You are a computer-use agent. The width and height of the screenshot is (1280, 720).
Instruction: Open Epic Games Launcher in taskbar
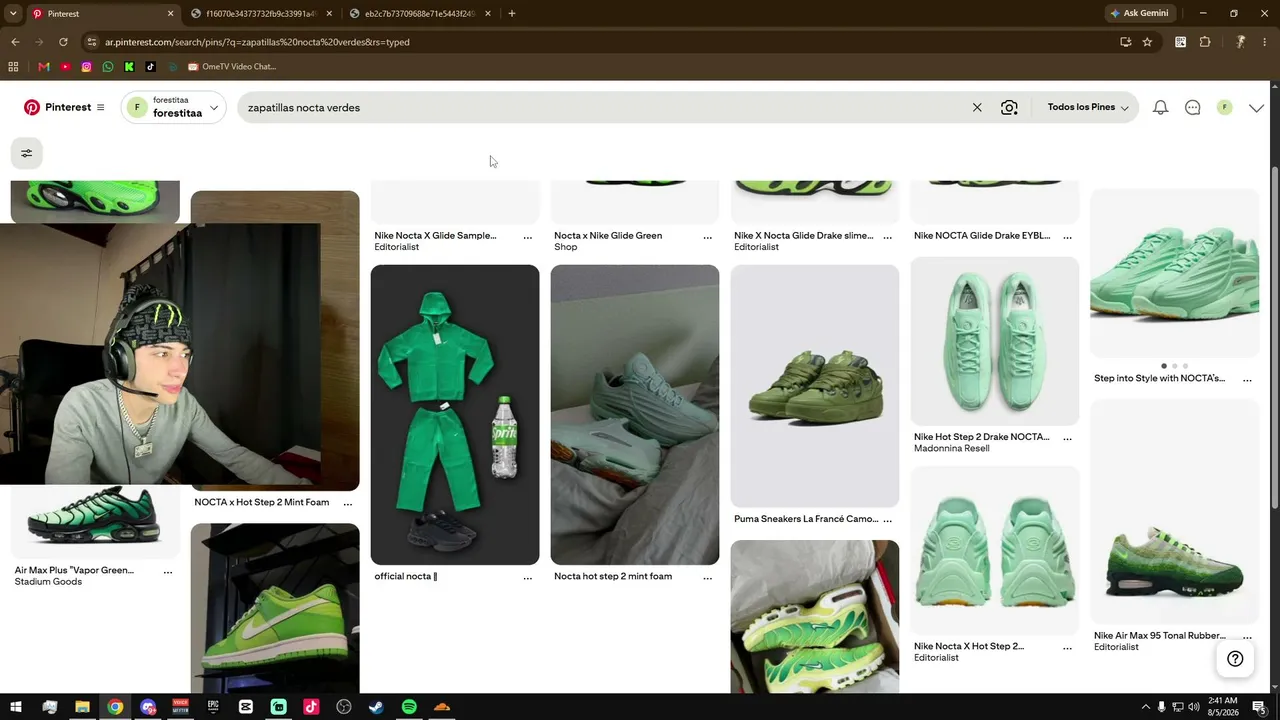coord(213,707)
